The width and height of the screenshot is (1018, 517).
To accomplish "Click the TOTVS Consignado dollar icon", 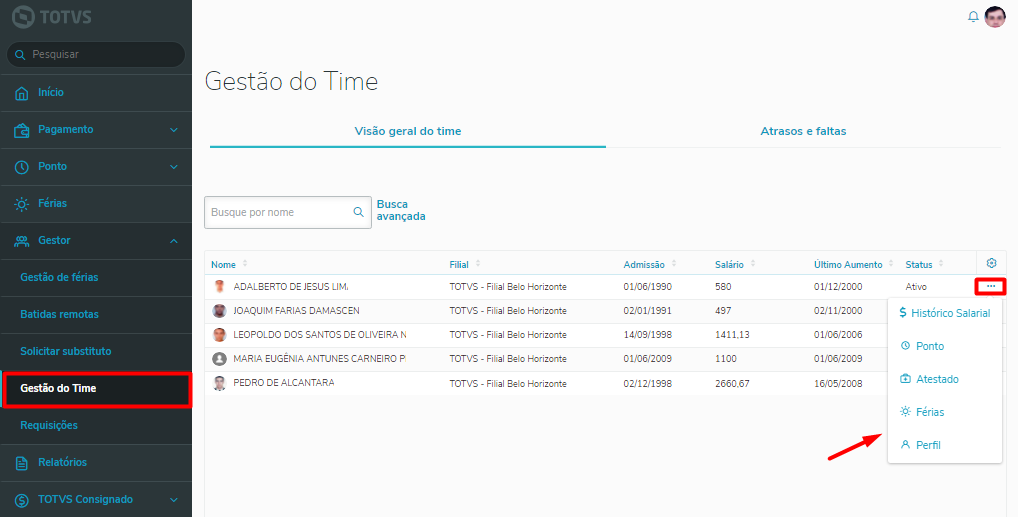I will point(21,500).
